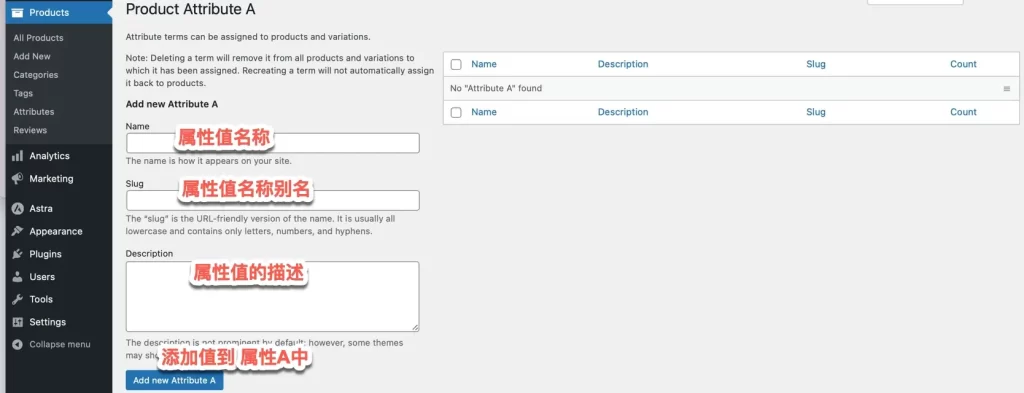Click the Products archive icon in sidebar
1024x393 pixels.
point(18,12)
